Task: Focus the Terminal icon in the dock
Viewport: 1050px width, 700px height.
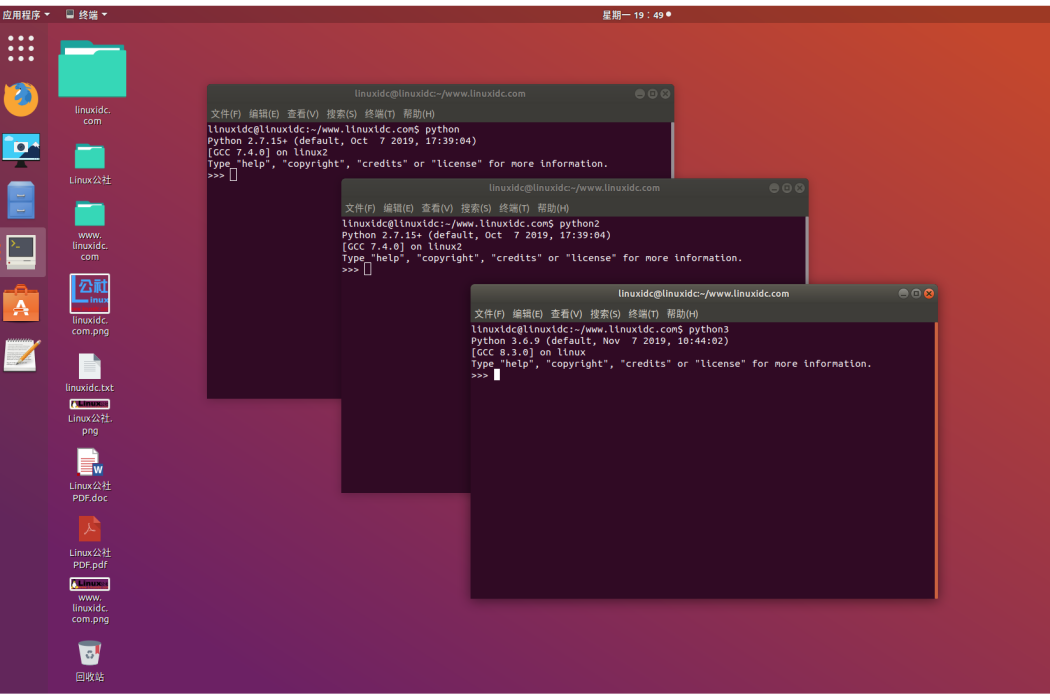Action: [x=21, y=252]
